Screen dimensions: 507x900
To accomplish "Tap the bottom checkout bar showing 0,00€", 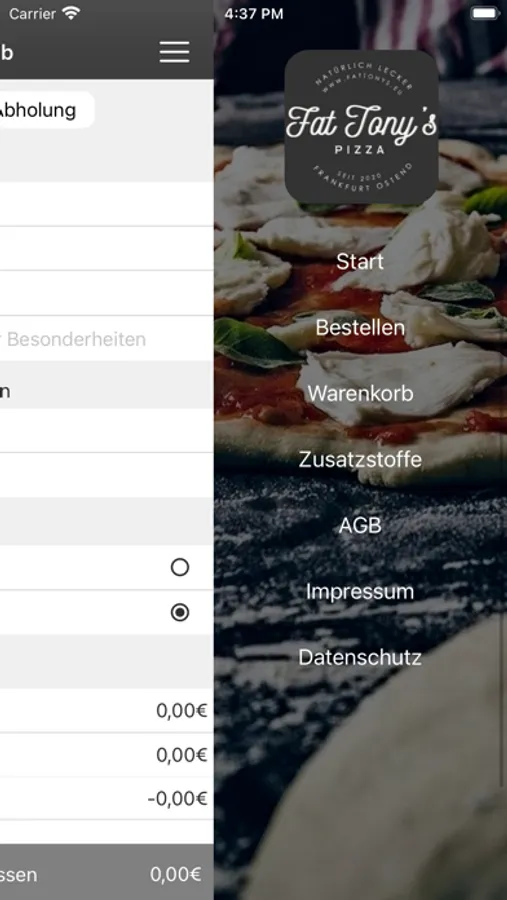I will pos(107,872).
